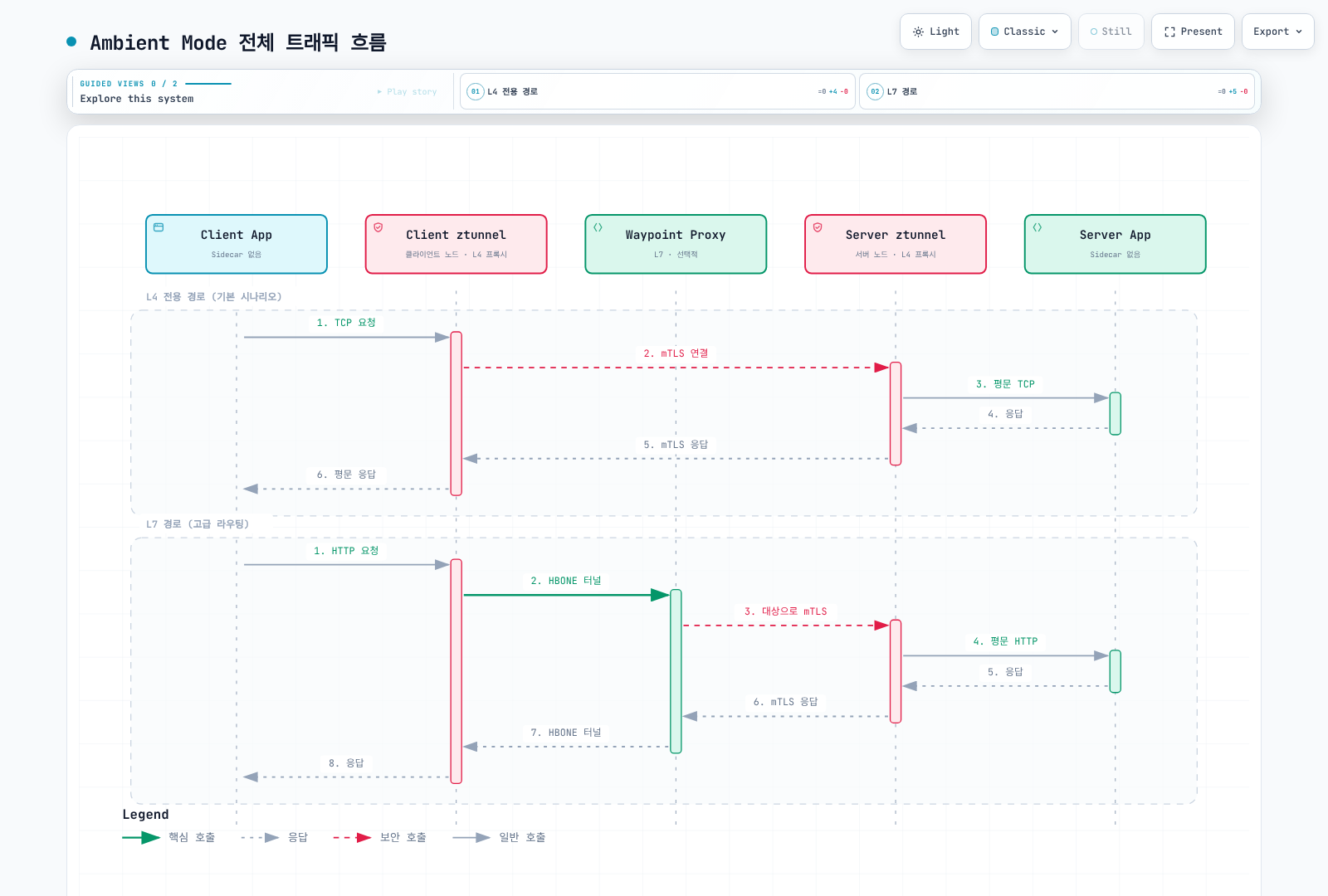Click the '4. 평문 HTTP' message label
This screenshot has width=1328, height=896.
(x=1005, y=641)
